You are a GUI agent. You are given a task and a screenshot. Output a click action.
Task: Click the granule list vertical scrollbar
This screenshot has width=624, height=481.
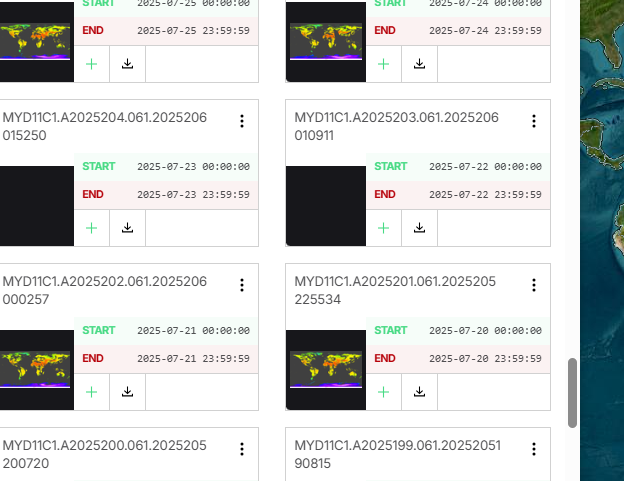[572, 393]
